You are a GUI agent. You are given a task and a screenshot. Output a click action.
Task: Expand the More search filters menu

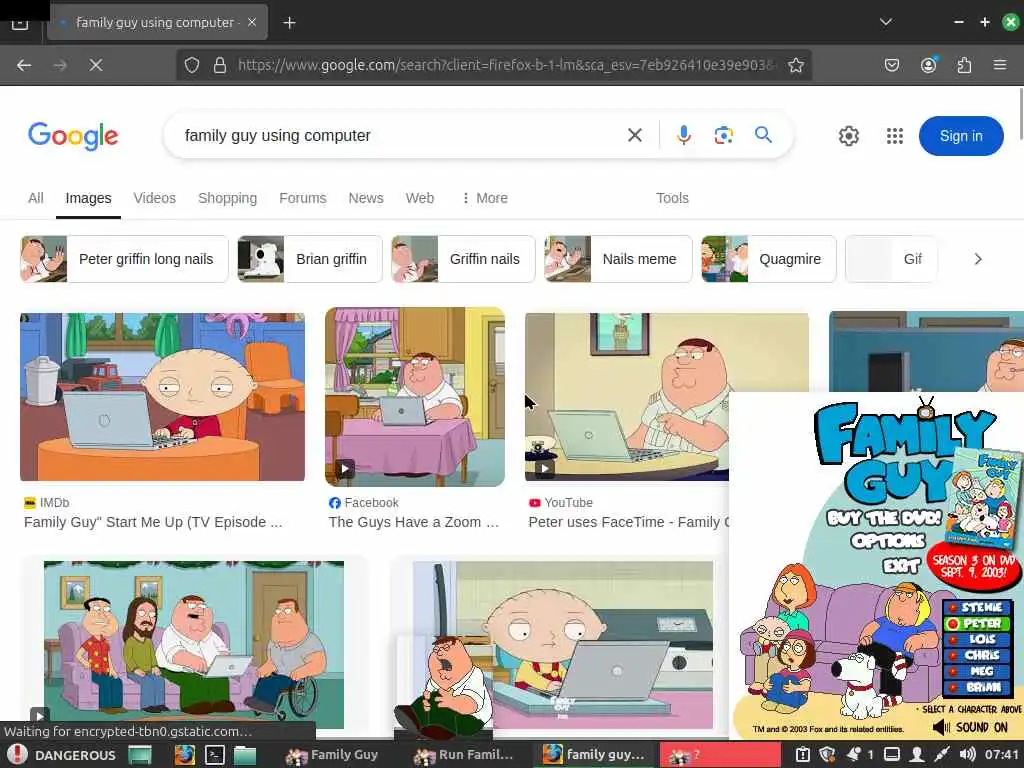point(485,198)
